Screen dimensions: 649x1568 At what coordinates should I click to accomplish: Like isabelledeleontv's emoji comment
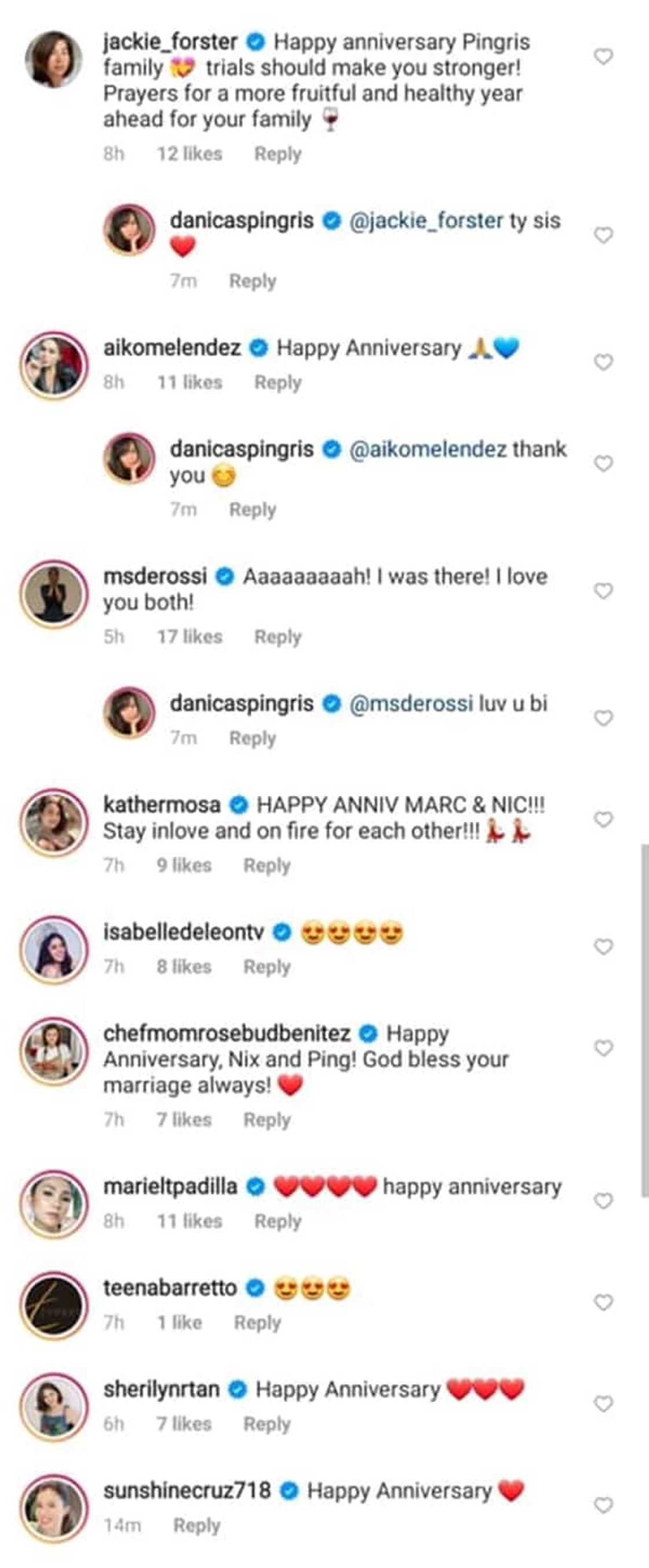[603, 946]
